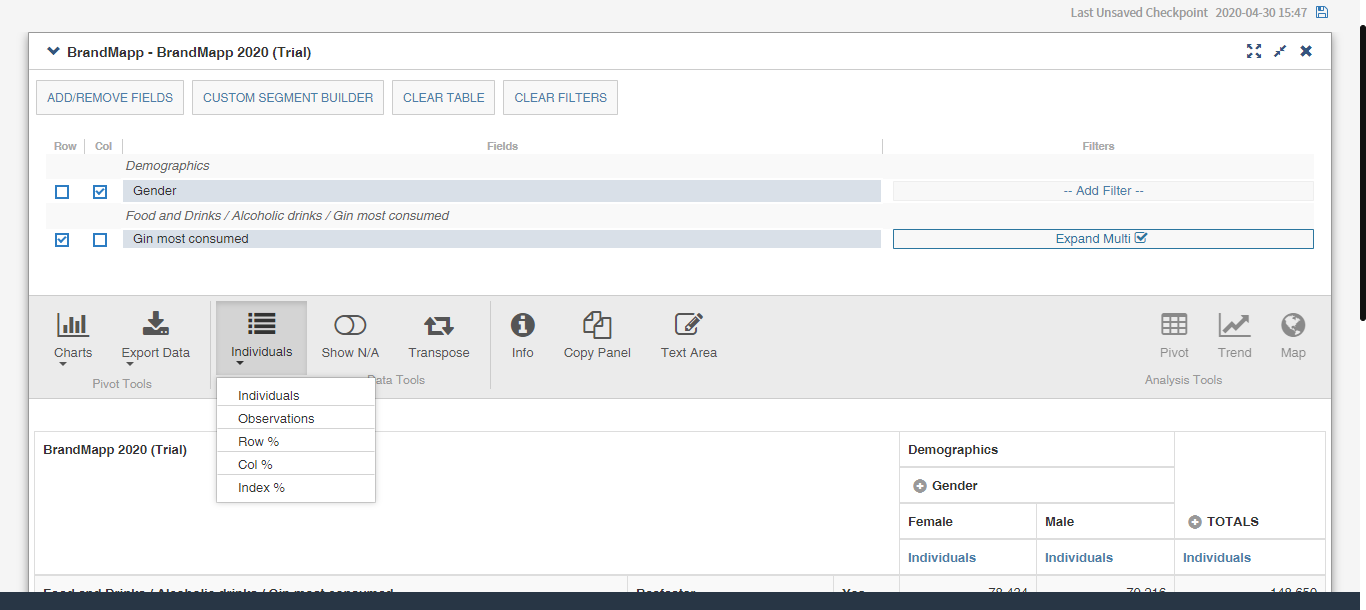Click the Individuals link under Male

[1079, 557]
